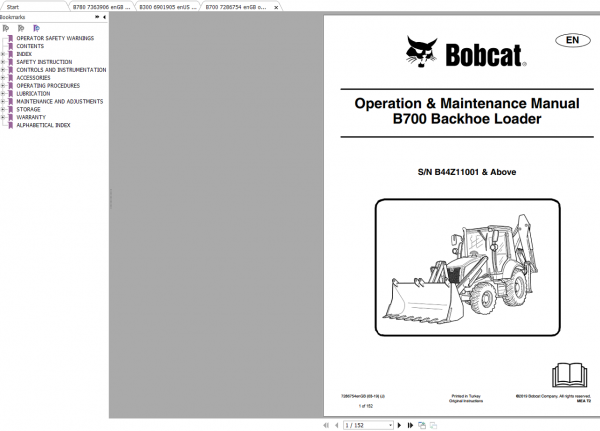Switch to the B780 7363906 tab
600x431 pixels.
[x=101, y=7]
